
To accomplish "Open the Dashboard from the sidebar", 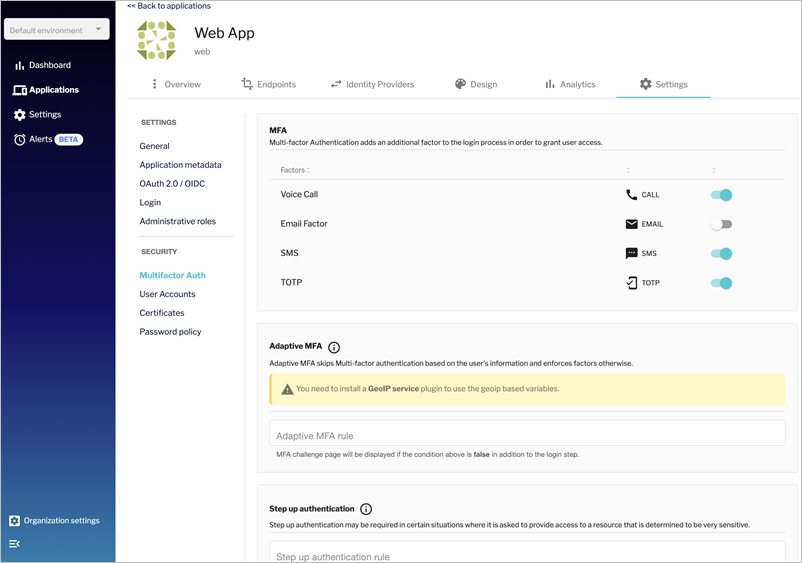I will pos(49,65).
